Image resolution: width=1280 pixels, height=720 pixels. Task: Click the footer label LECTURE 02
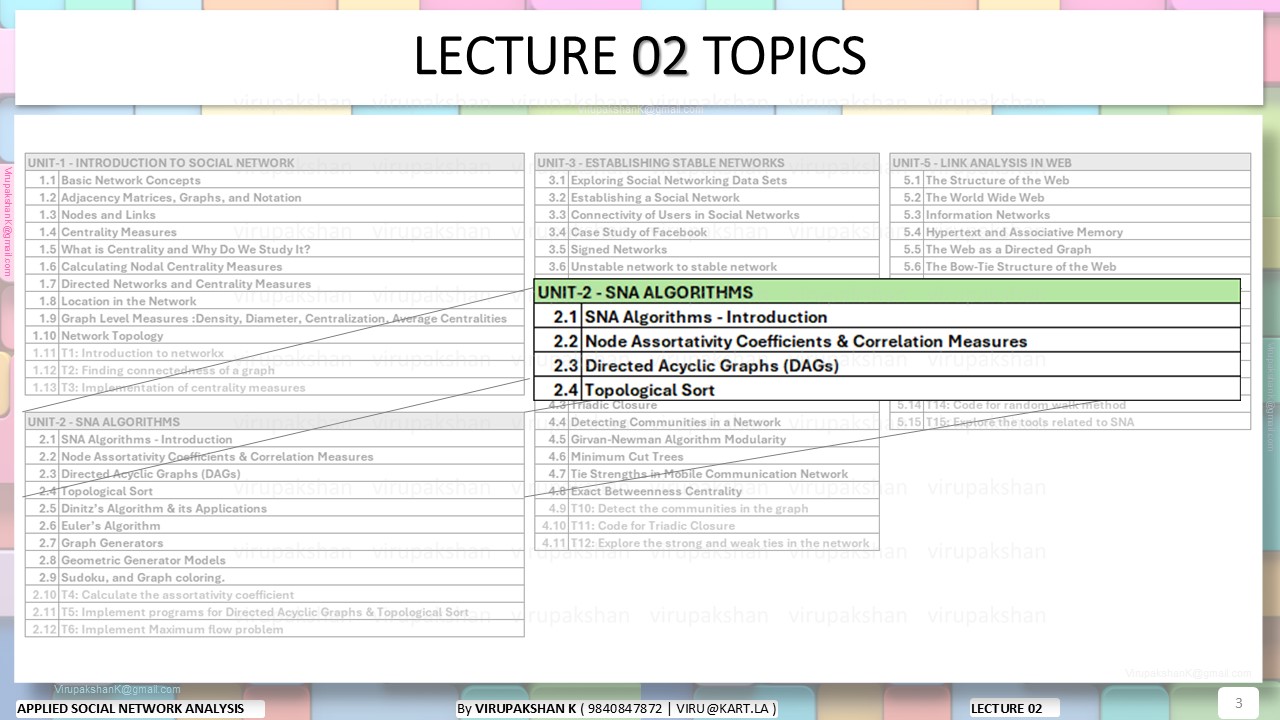pyautogui.click(x=1007, y=708)
